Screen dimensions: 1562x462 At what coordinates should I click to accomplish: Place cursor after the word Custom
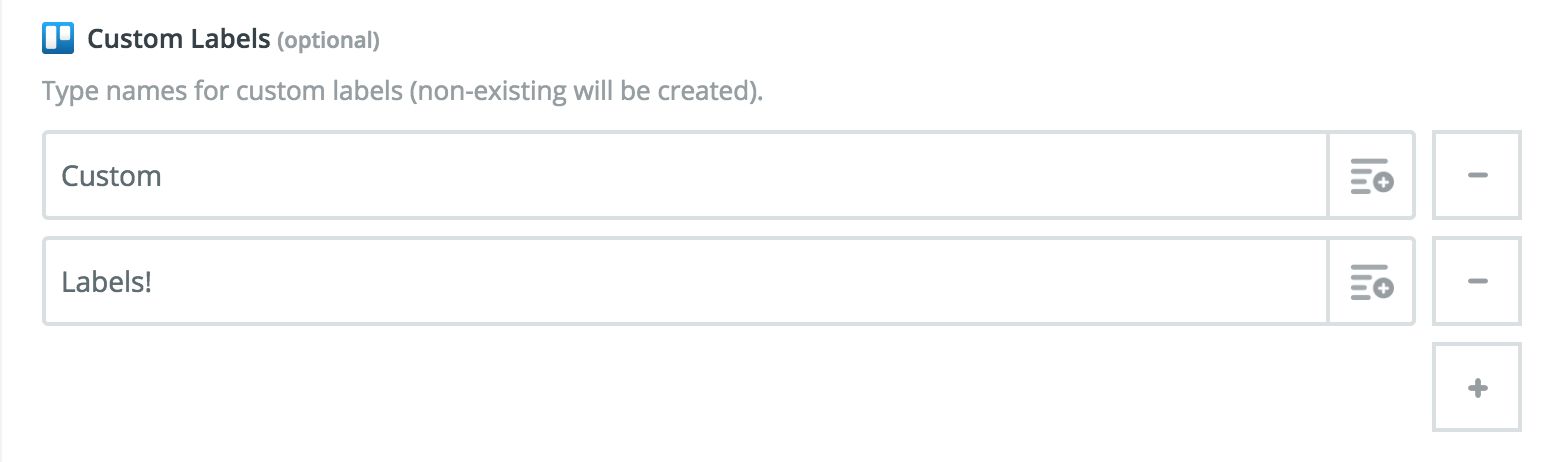163,176
